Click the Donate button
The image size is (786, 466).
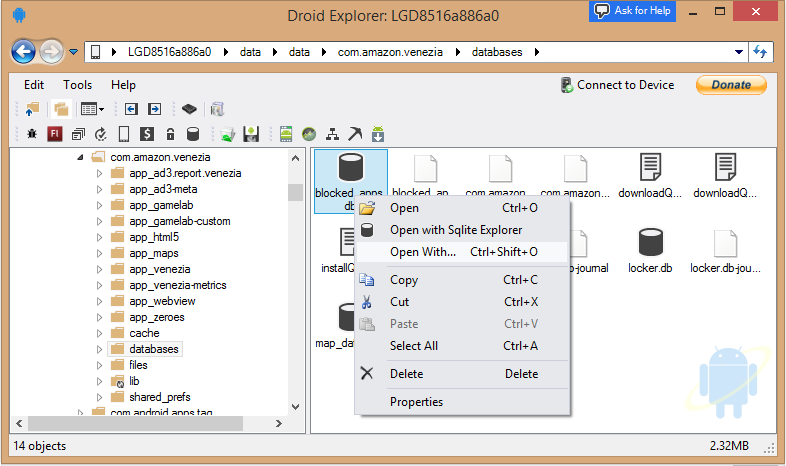(x=731, y=85)
